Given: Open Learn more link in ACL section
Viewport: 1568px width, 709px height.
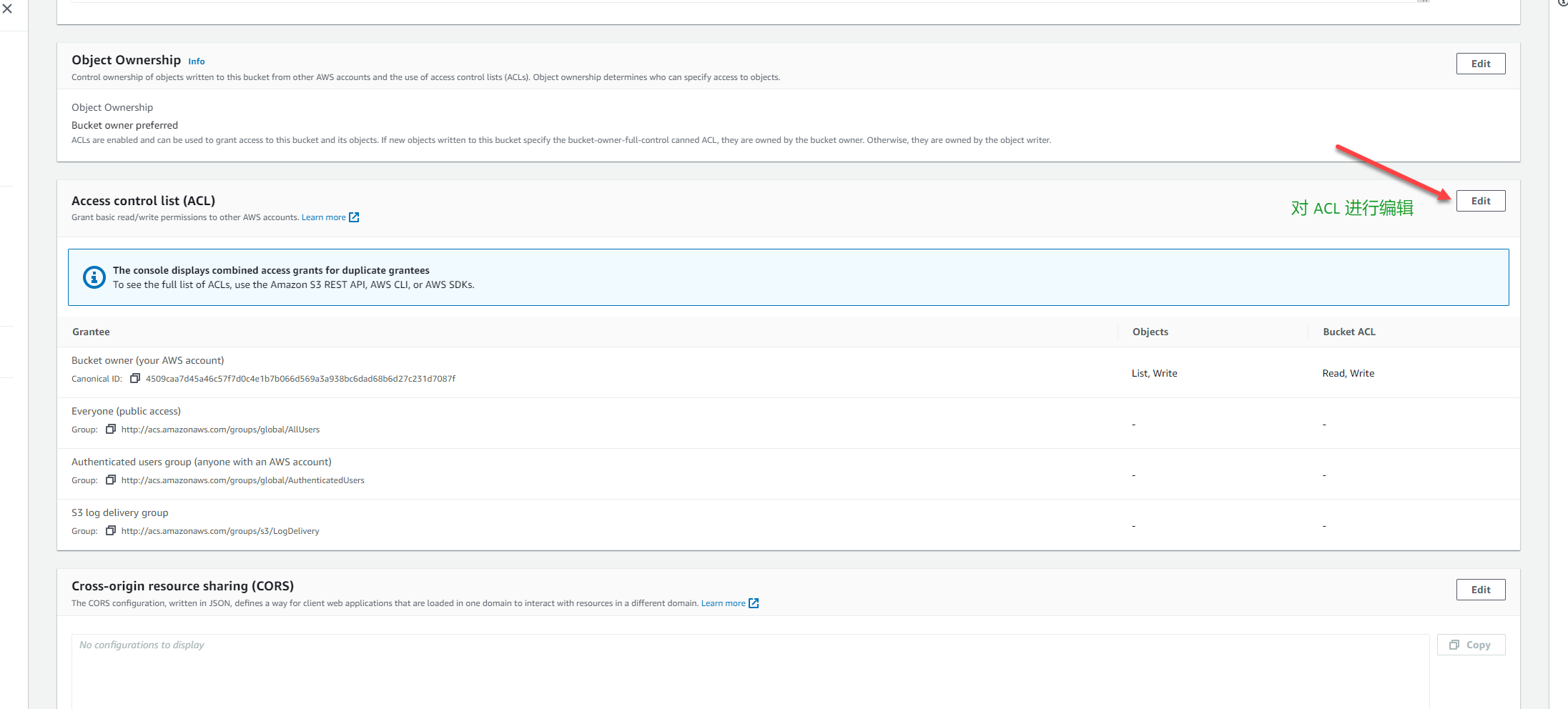Looking at the screenshot, I should 323,217.
